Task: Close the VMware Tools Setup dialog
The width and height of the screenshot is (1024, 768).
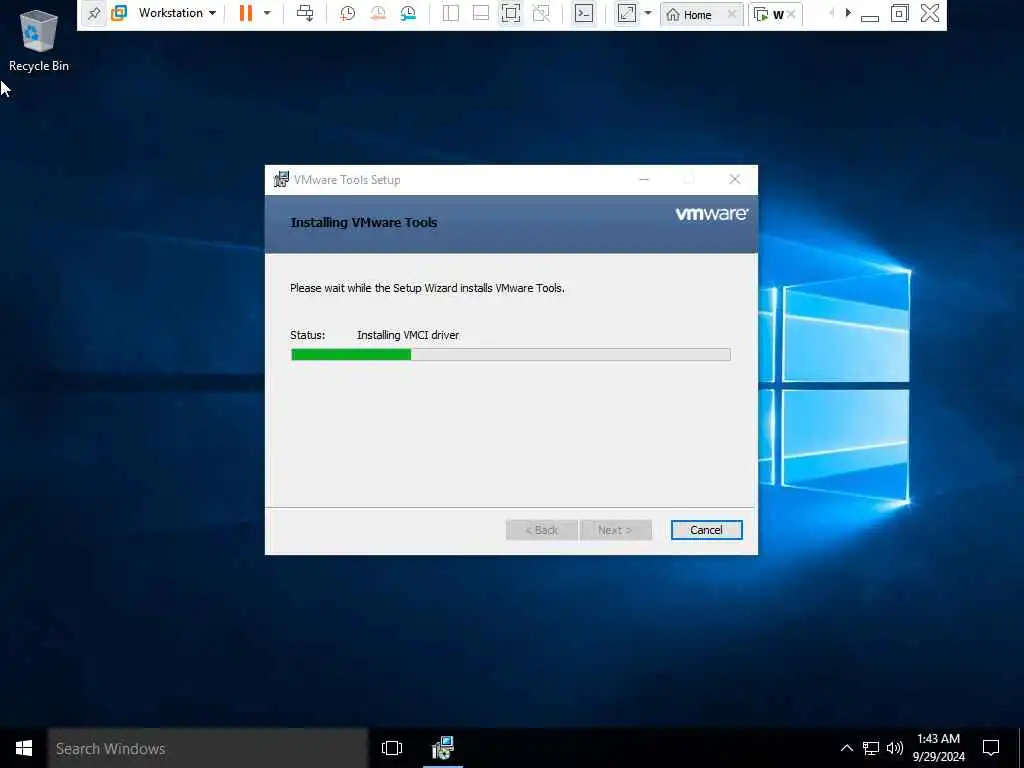Action: [x=735, y=180]
